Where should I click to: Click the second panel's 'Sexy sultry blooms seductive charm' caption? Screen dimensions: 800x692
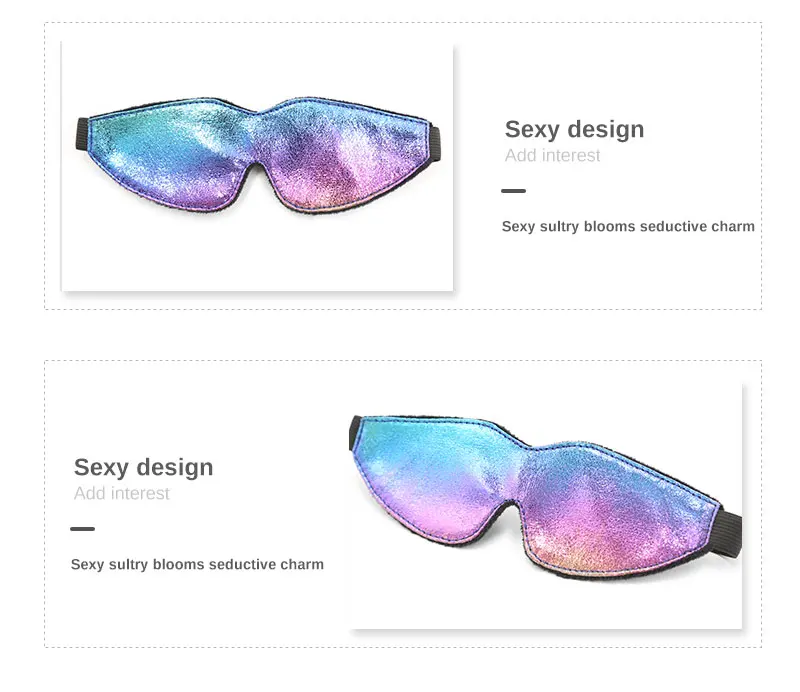point(197,564)
